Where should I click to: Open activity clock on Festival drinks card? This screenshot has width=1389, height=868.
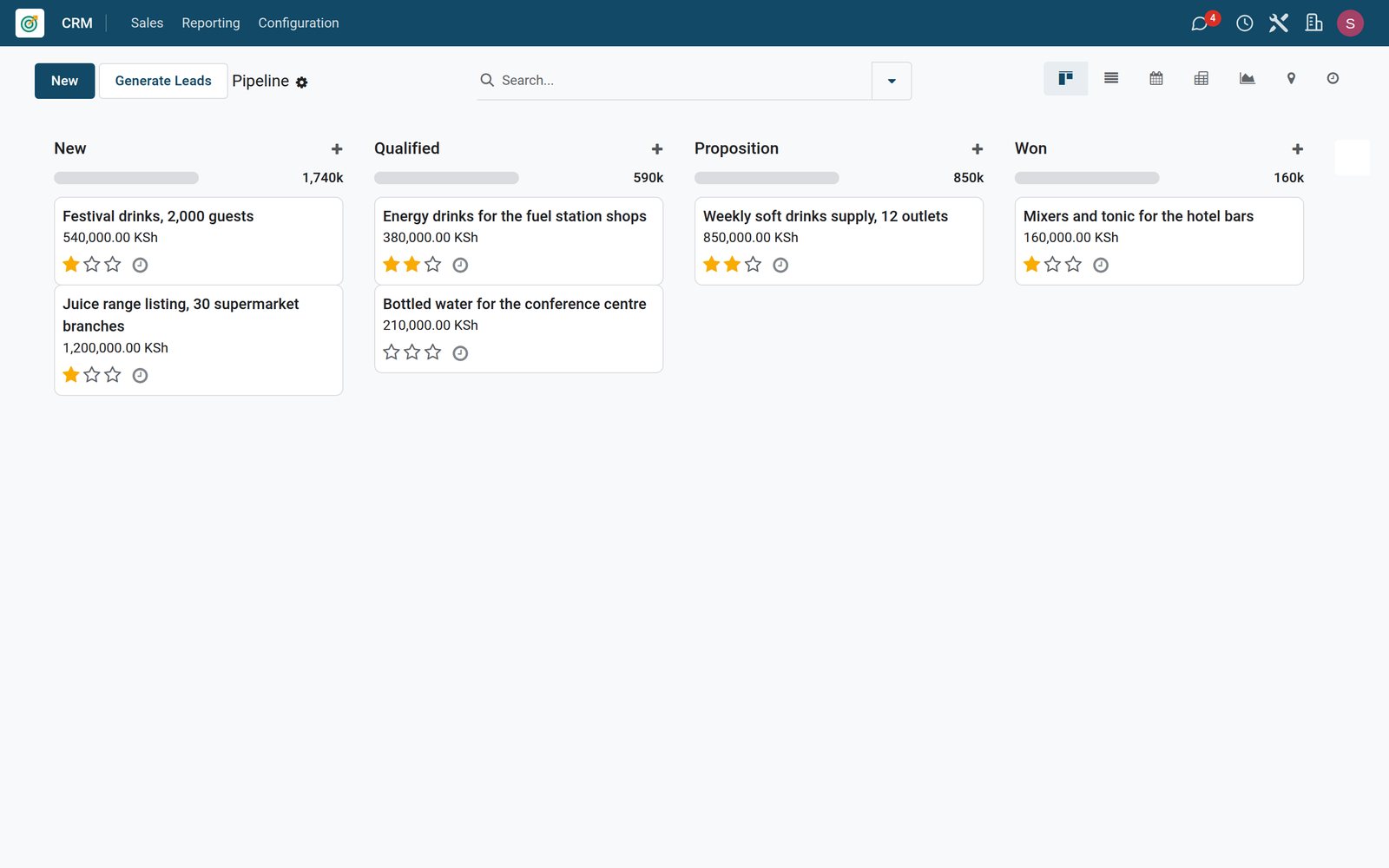point(140,266)
